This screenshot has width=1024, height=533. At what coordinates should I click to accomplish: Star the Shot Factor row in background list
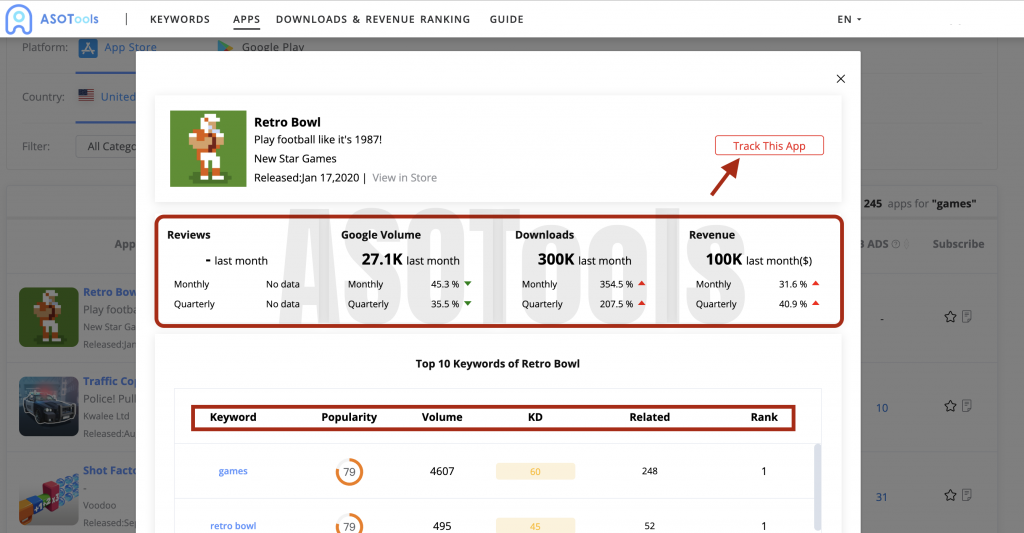[x=950, y=495]
